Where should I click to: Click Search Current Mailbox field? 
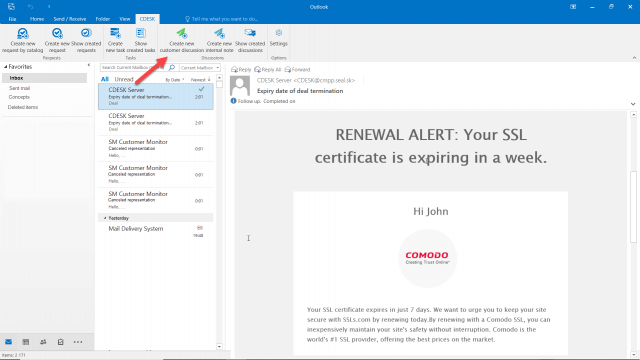point(134,67)
